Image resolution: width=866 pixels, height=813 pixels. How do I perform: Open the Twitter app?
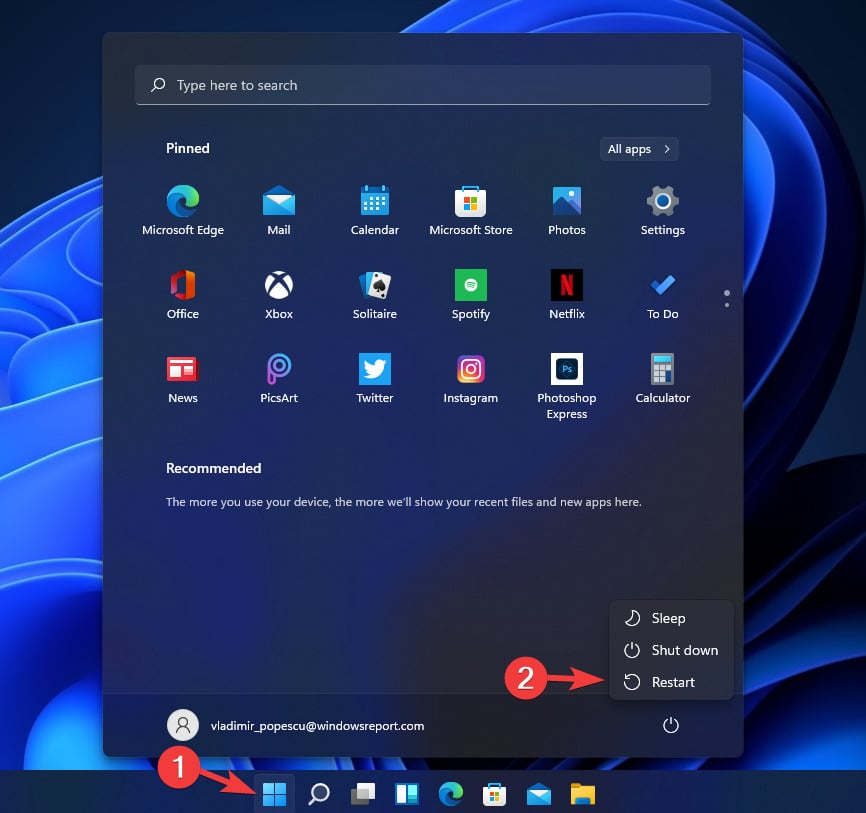click(374, 379)
